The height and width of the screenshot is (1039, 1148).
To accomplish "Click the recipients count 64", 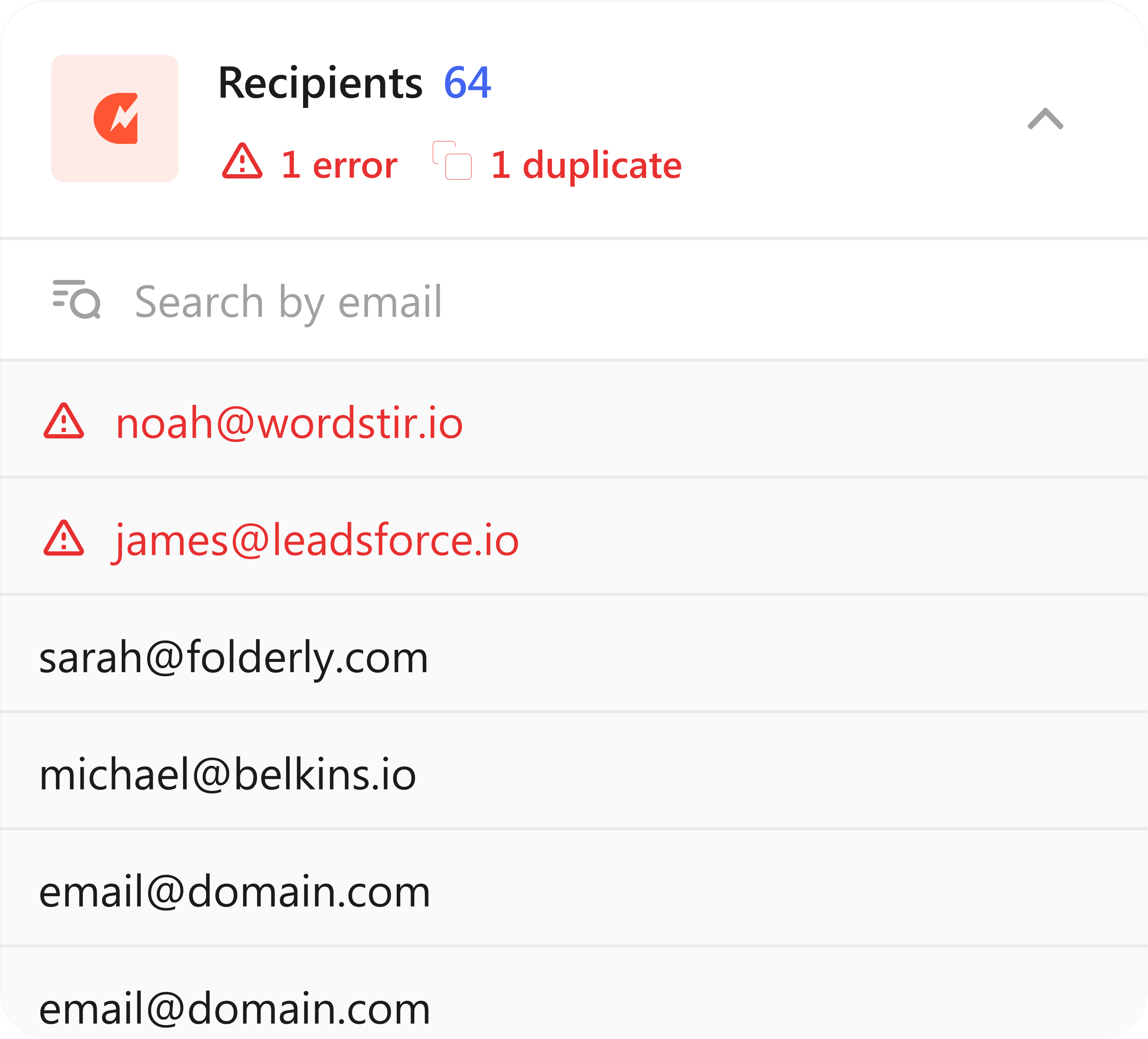I will point(467,83).
